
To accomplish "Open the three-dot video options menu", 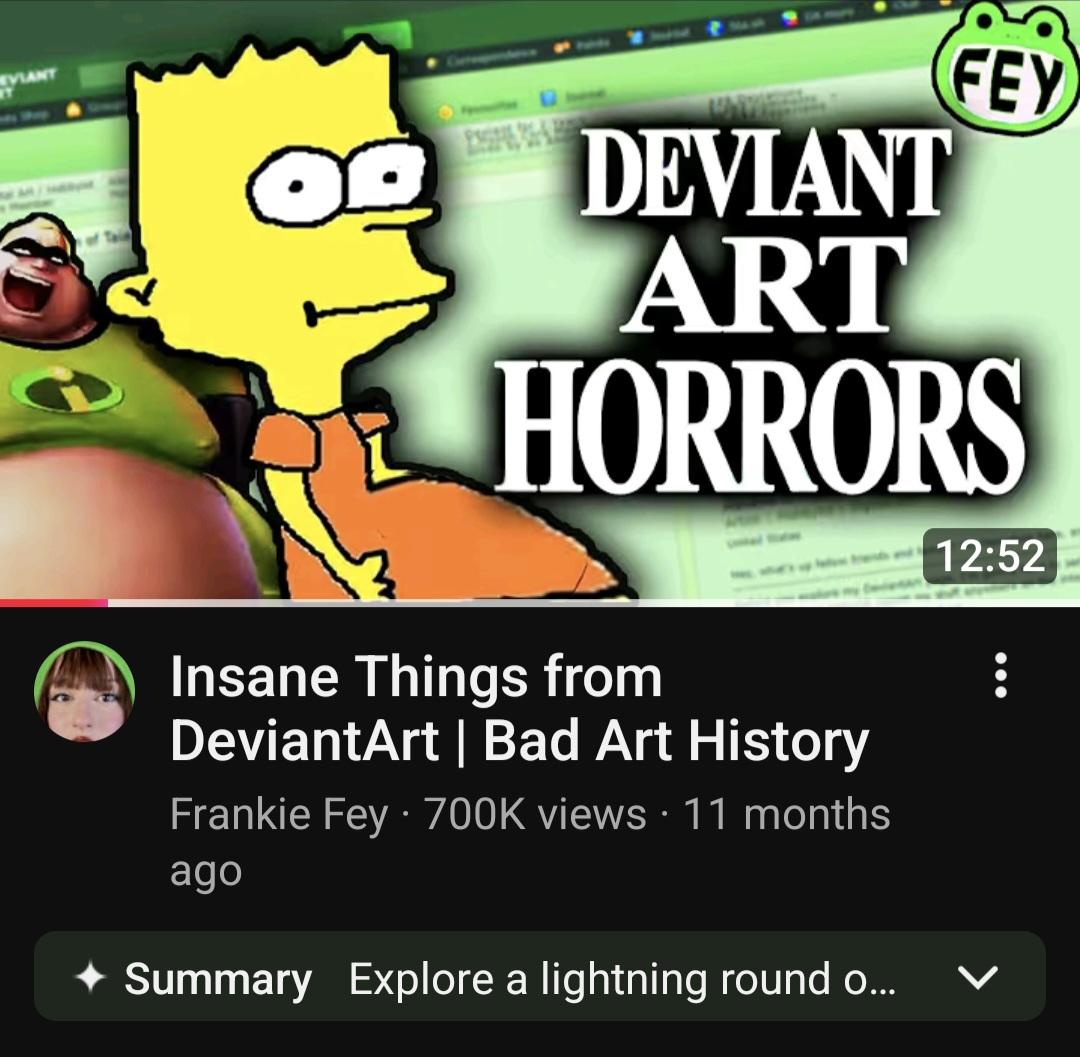I will 1001,676.
